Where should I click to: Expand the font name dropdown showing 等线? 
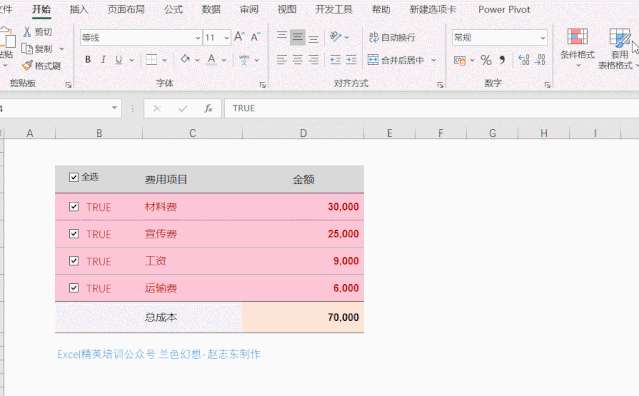198,38
